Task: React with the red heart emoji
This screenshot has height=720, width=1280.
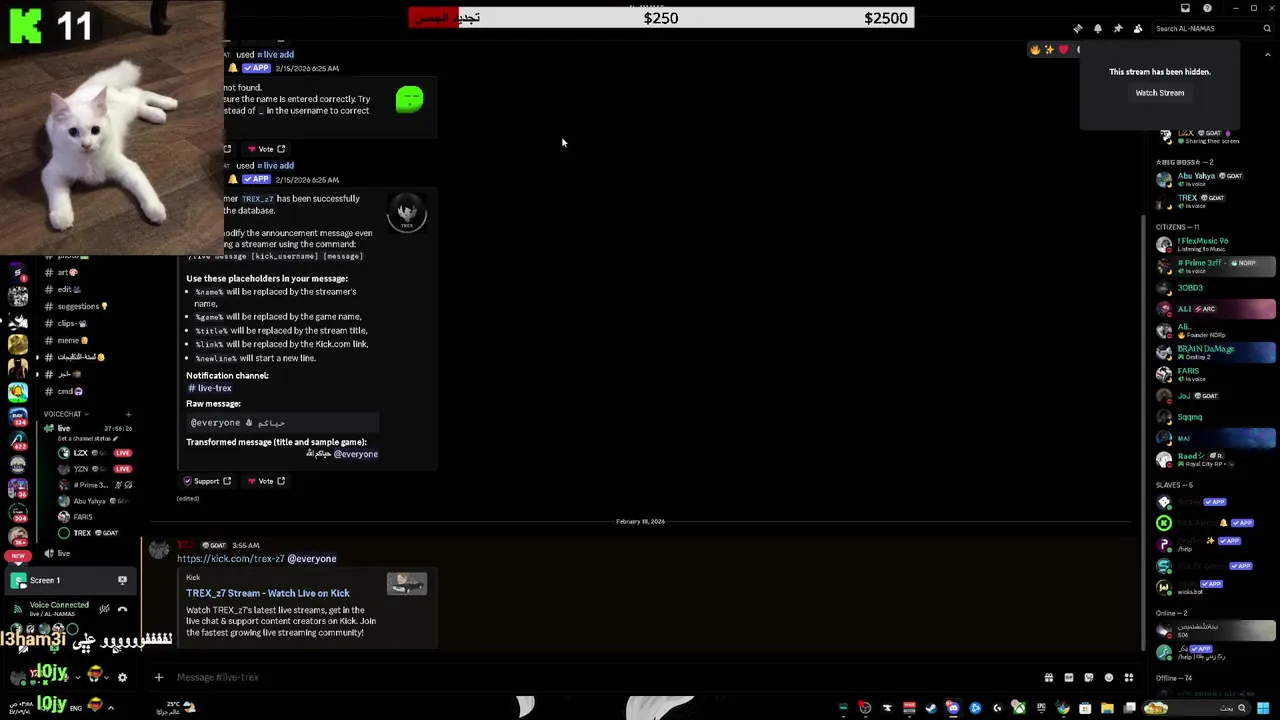Action: 1063,50
